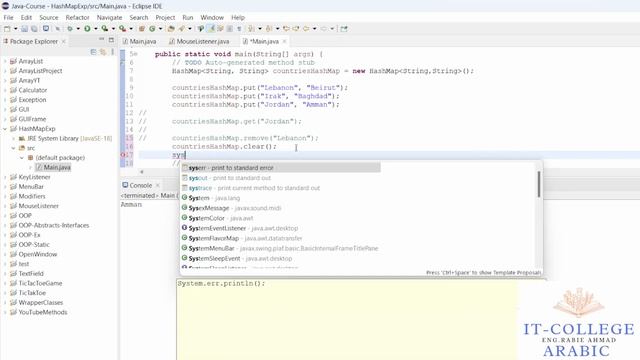The image size is (640, 360).
Task: Click the content assist popup scrollbar
Action: click(x=539, y=184)
